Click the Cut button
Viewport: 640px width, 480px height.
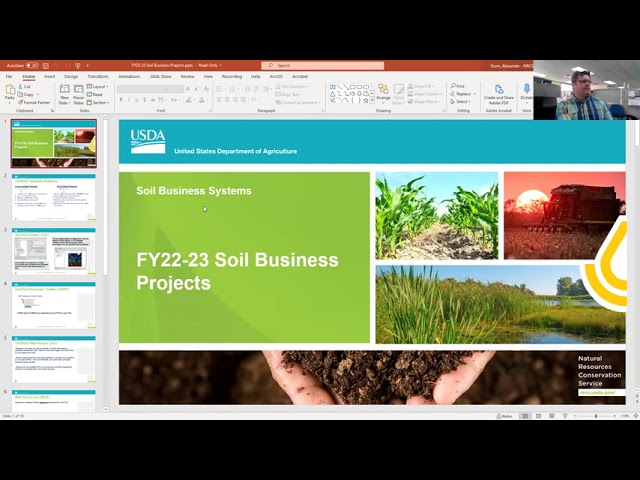point(24,87)
